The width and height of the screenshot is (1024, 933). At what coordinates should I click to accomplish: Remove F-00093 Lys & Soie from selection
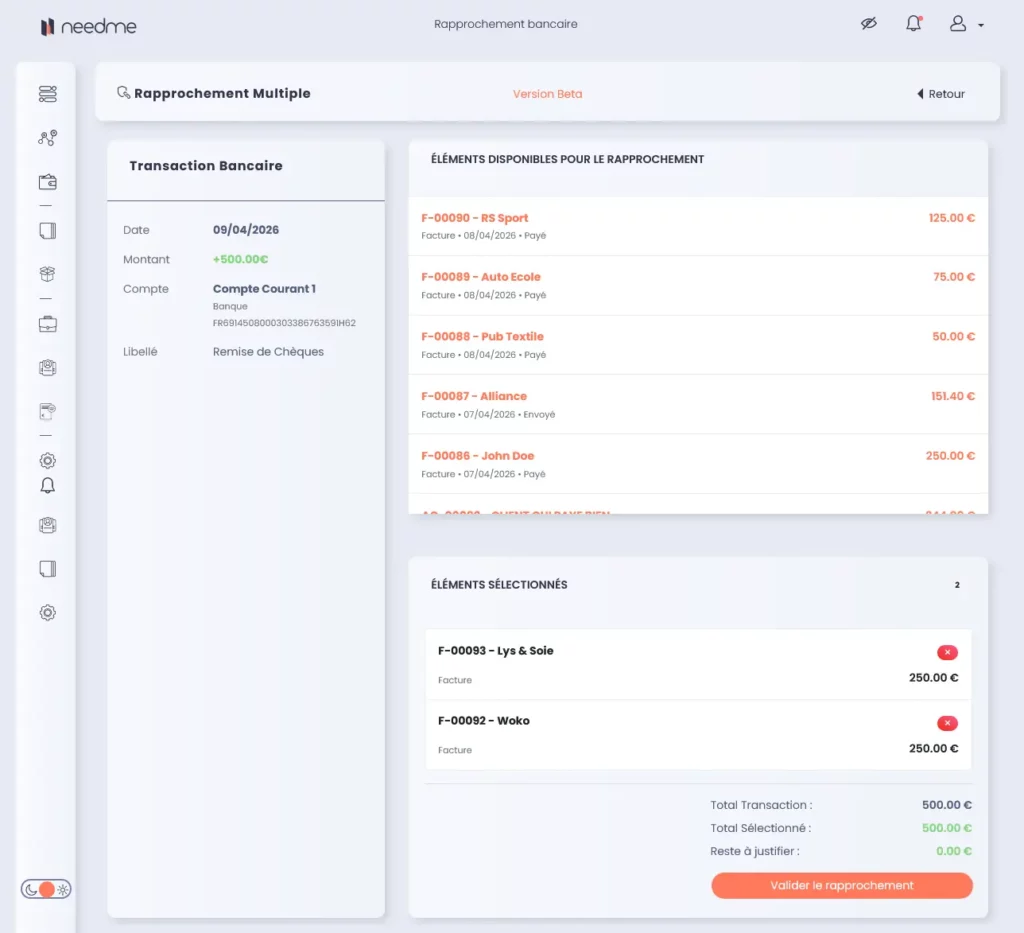tap(946, 653)
